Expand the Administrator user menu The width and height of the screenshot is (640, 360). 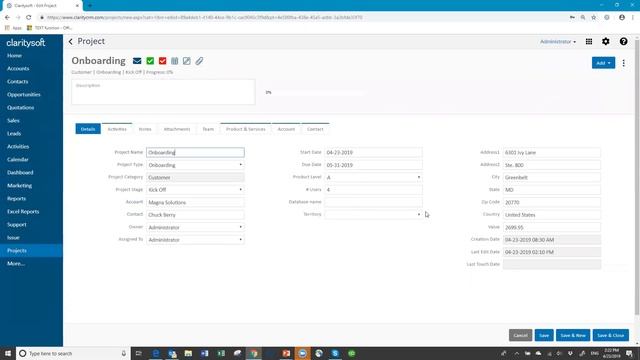click(x=558, y=42)
